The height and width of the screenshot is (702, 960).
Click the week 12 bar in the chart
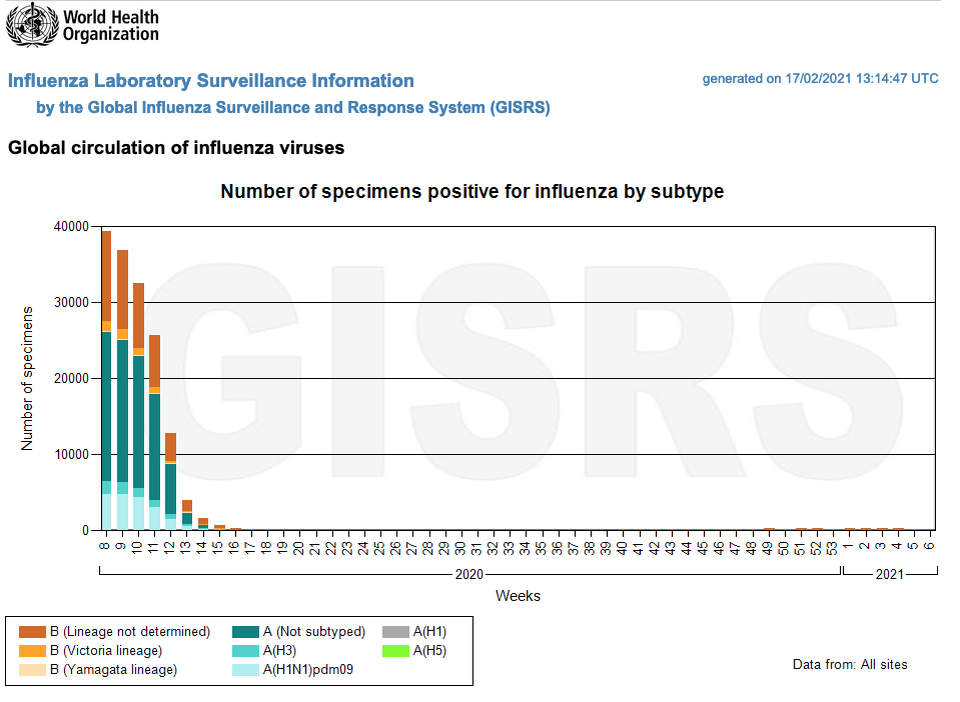[171, 482]
